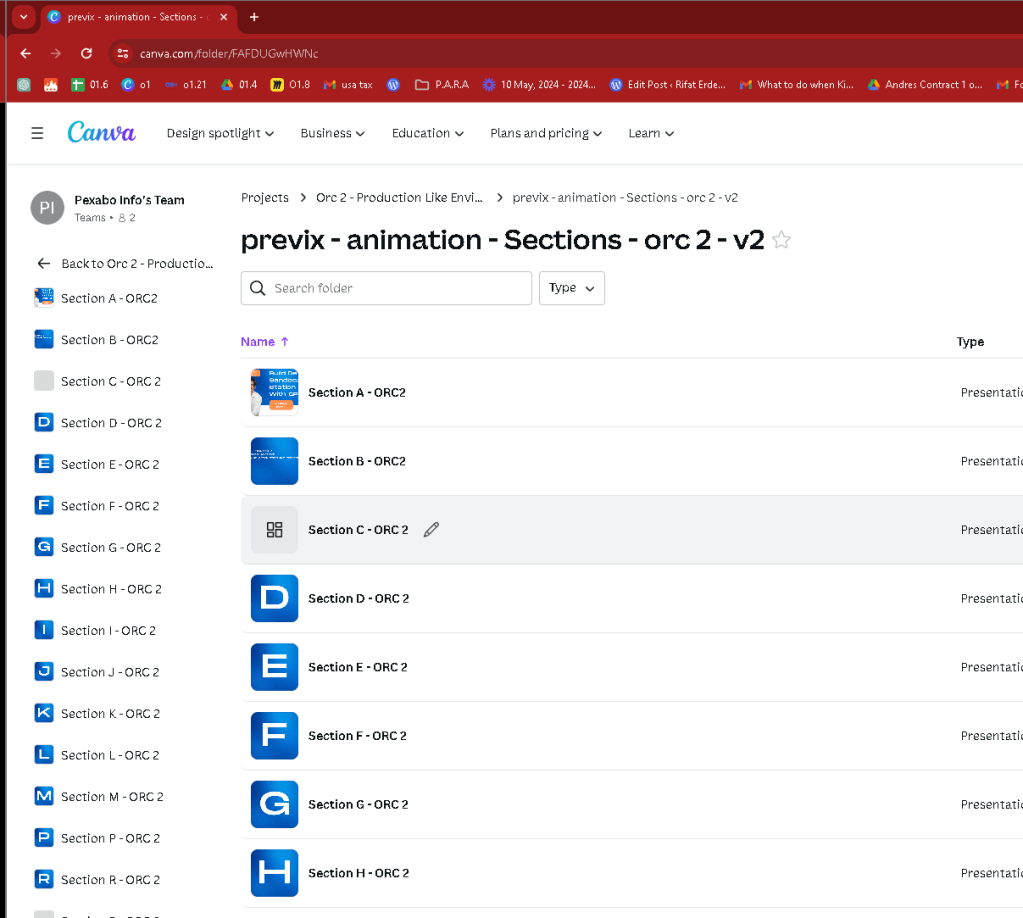The height and width of the screenshot is (918, 1023).
Task: Expand the Learn menu
Action: coord(650,133)
